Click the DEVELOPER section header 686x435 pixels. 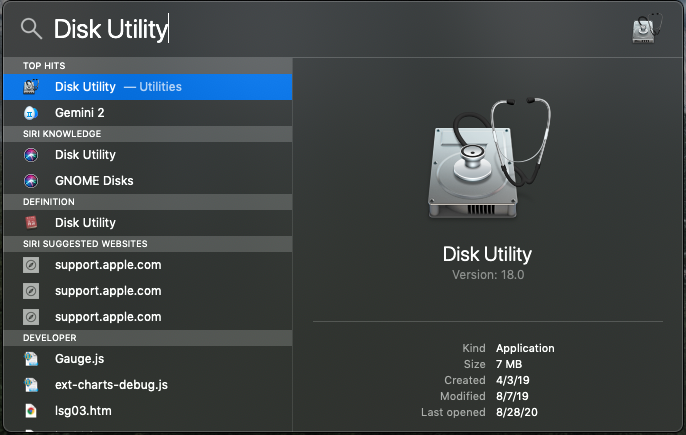[148, 338]
